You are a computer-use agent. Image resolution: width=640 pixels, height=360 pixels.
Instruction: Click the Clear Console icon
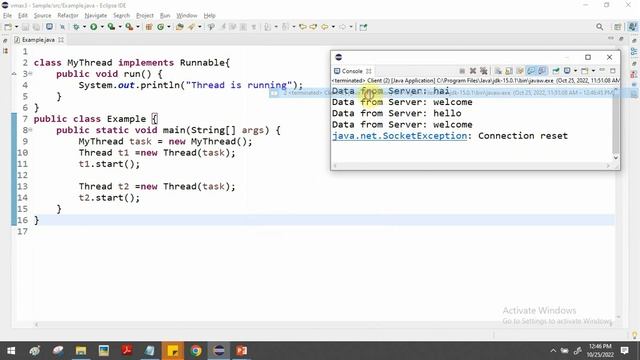pos(498,71)
